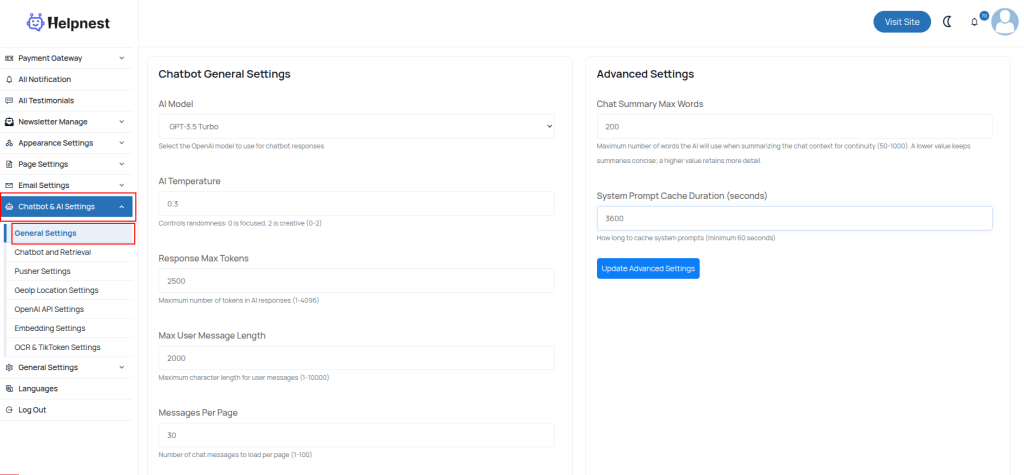Click the Newsletter Manage icon in sidebar

click(x=10, y=122)
